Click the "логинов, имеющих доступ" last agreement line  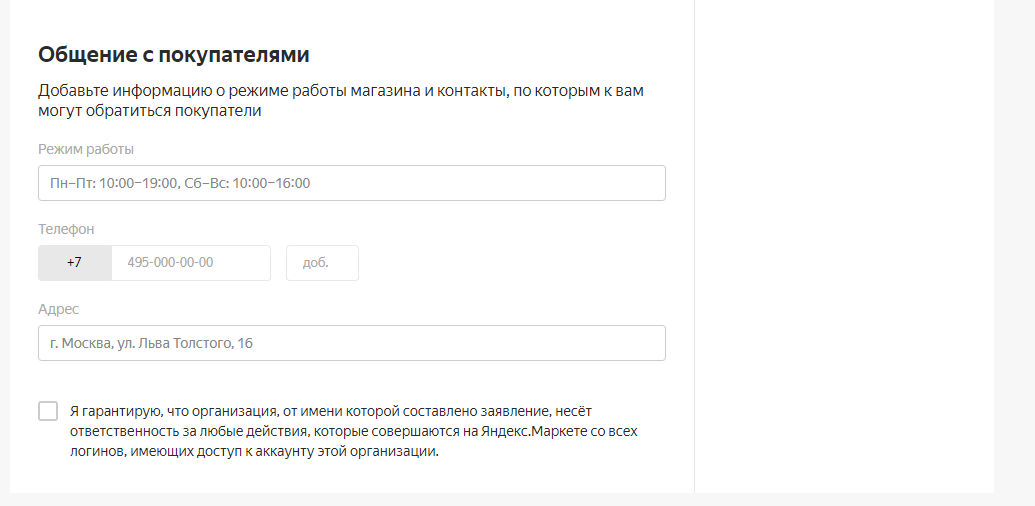[254, 451]
